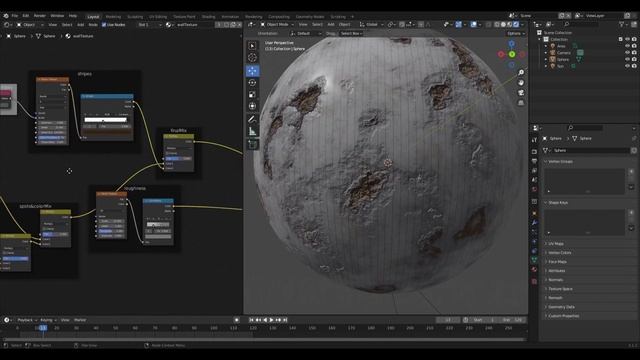Viewport: 640px width, 360px height.
Task: Click the white color ramp bar in stripes frame
Action: pos(106,120)
